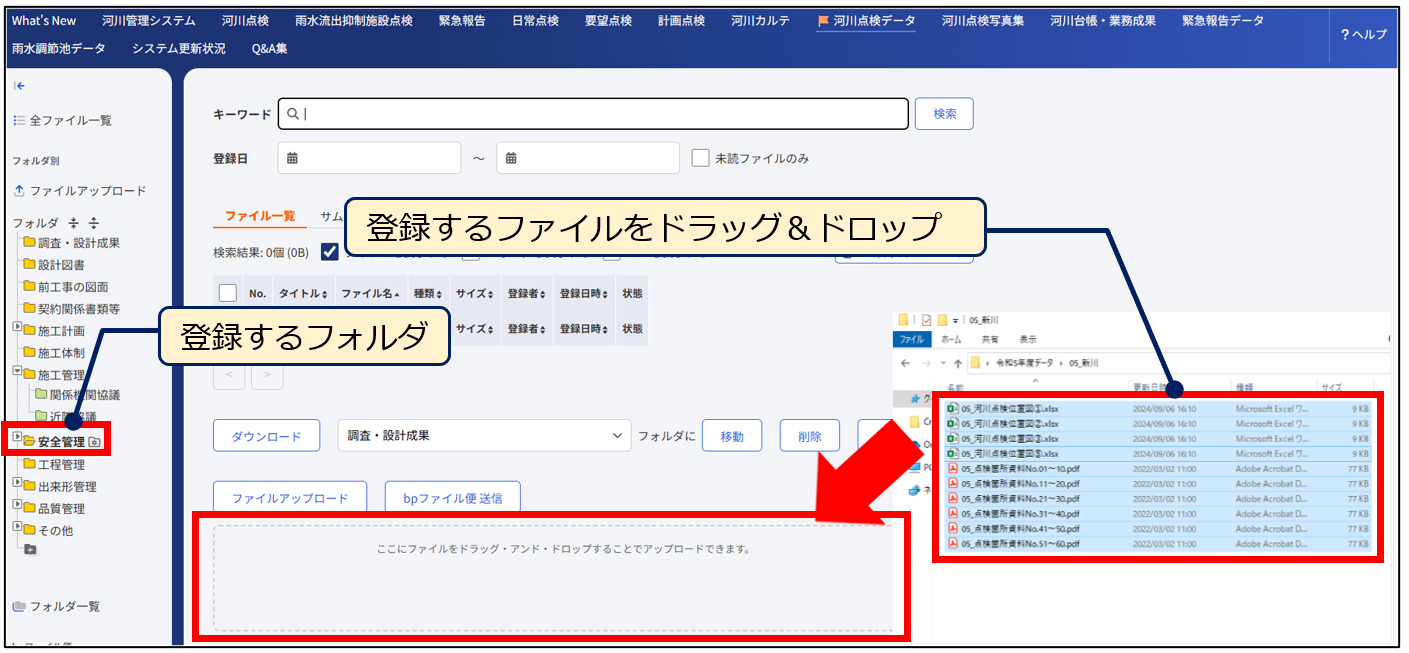This screenshot has width=1409, height=653.
Task: Expand the 品質管理 folder
Action: point(17,506)
